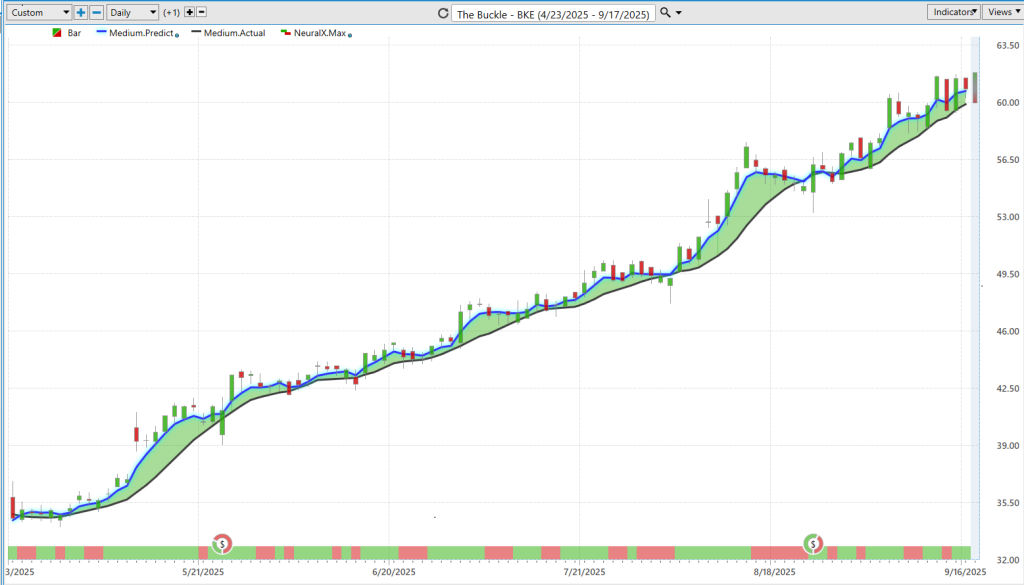Click the black plus forecast increment button
Screen dimensions: 1024x585
click(189, 12)
